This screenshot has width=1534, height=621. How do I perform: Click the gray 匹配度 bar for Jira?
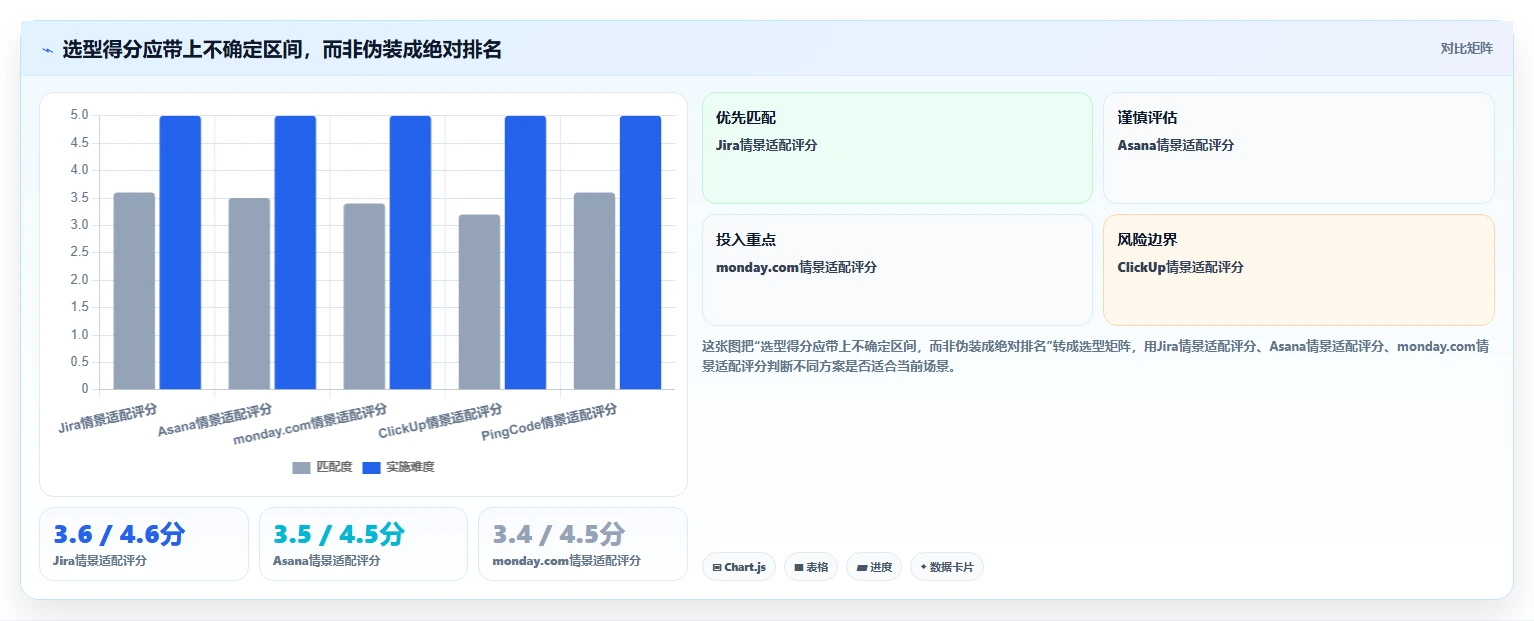pos(134,291)
